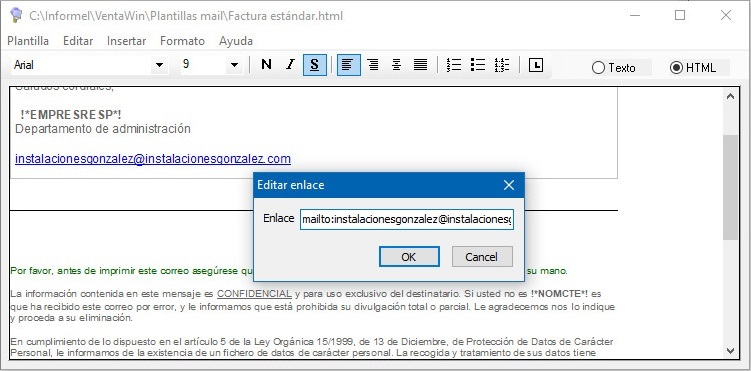Toggle underline formatting (S button)
The height and width of the screenshot is (371, 751).
[x=315, y=65]
